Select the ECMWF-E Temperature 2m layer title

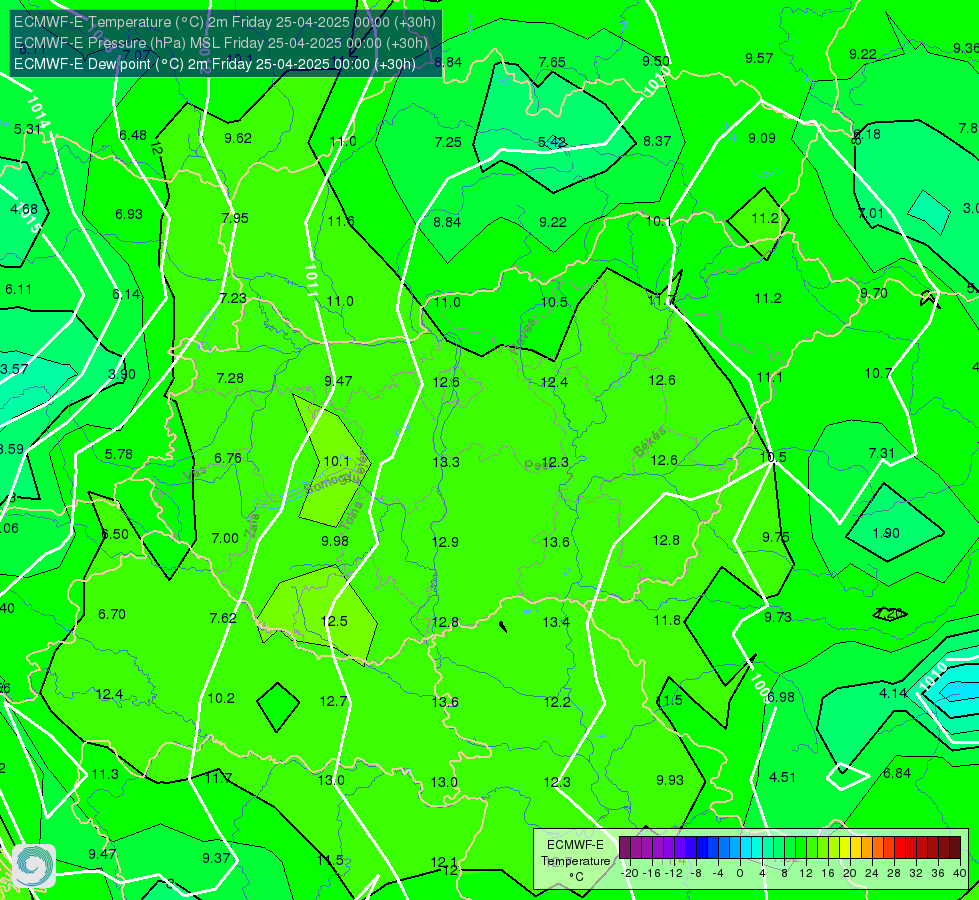(x=225, y=22)
